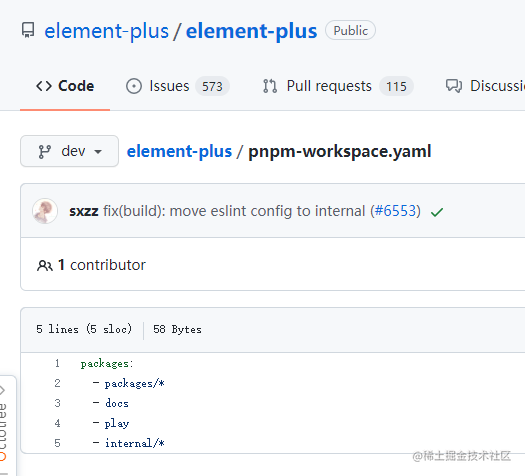
Task: Click line number 3 in code
Action: (58, 403)
